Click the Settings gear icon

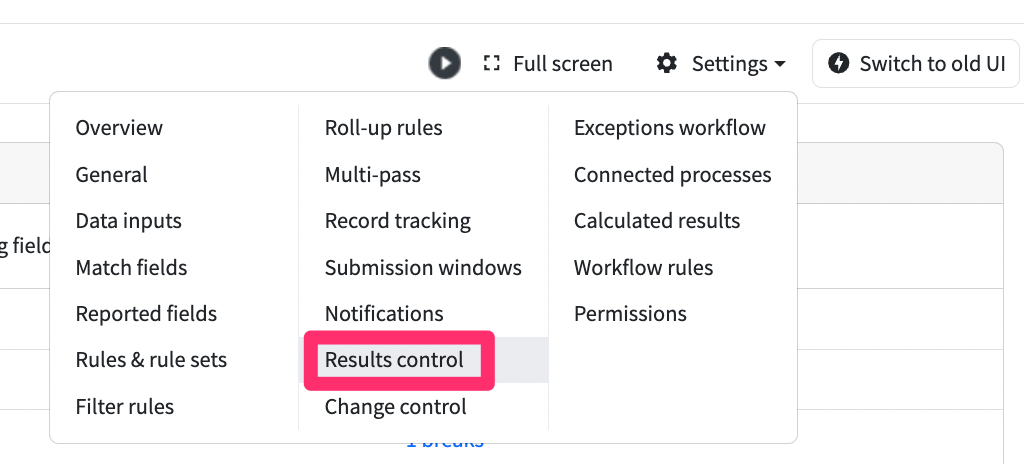(x=666, y=63)
